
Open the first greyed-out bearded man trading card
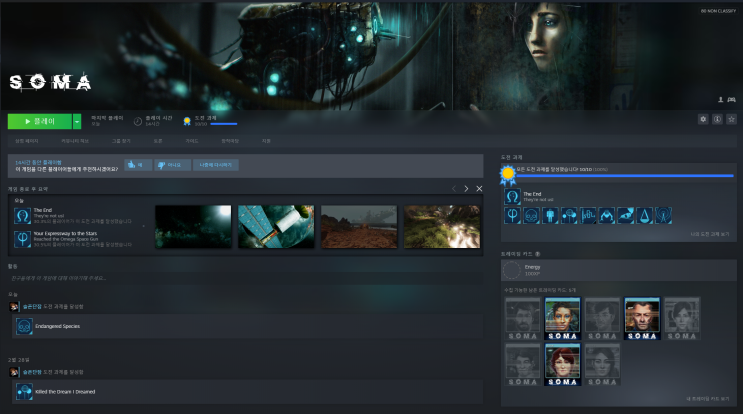click(x=523, y=319)
